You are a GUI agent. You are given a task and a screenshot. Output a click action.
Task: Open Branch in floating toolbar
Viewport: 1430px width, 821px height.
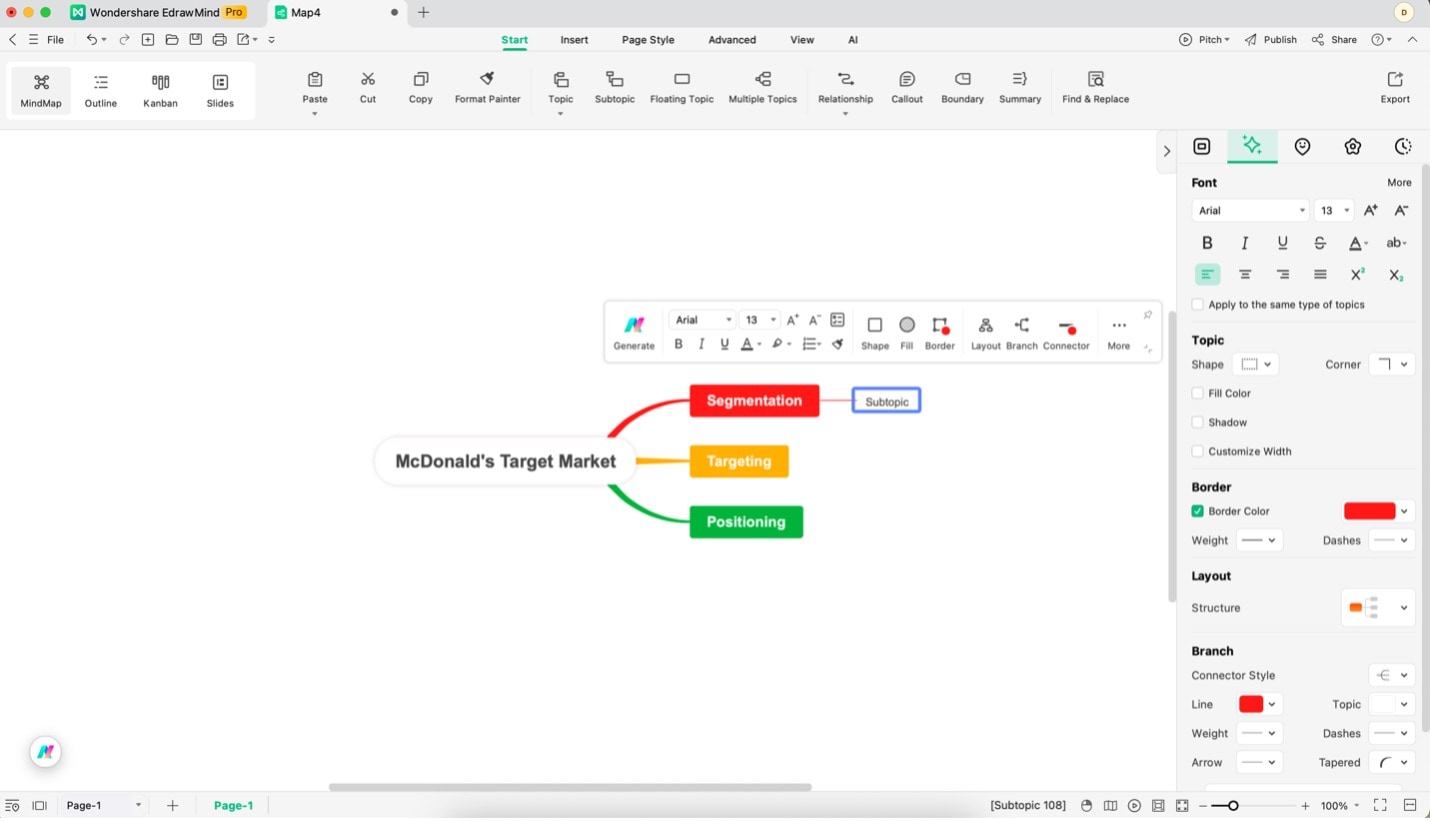pyautogui.click(x=1022, y=333)
